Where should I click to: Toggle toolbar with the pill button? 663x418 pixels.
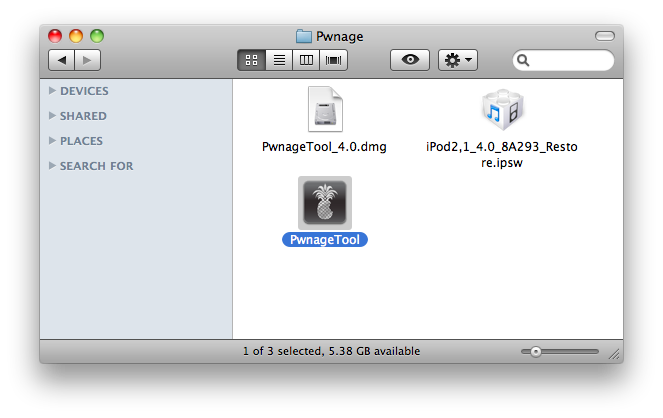pyautogui.click(x=605, y=36)
